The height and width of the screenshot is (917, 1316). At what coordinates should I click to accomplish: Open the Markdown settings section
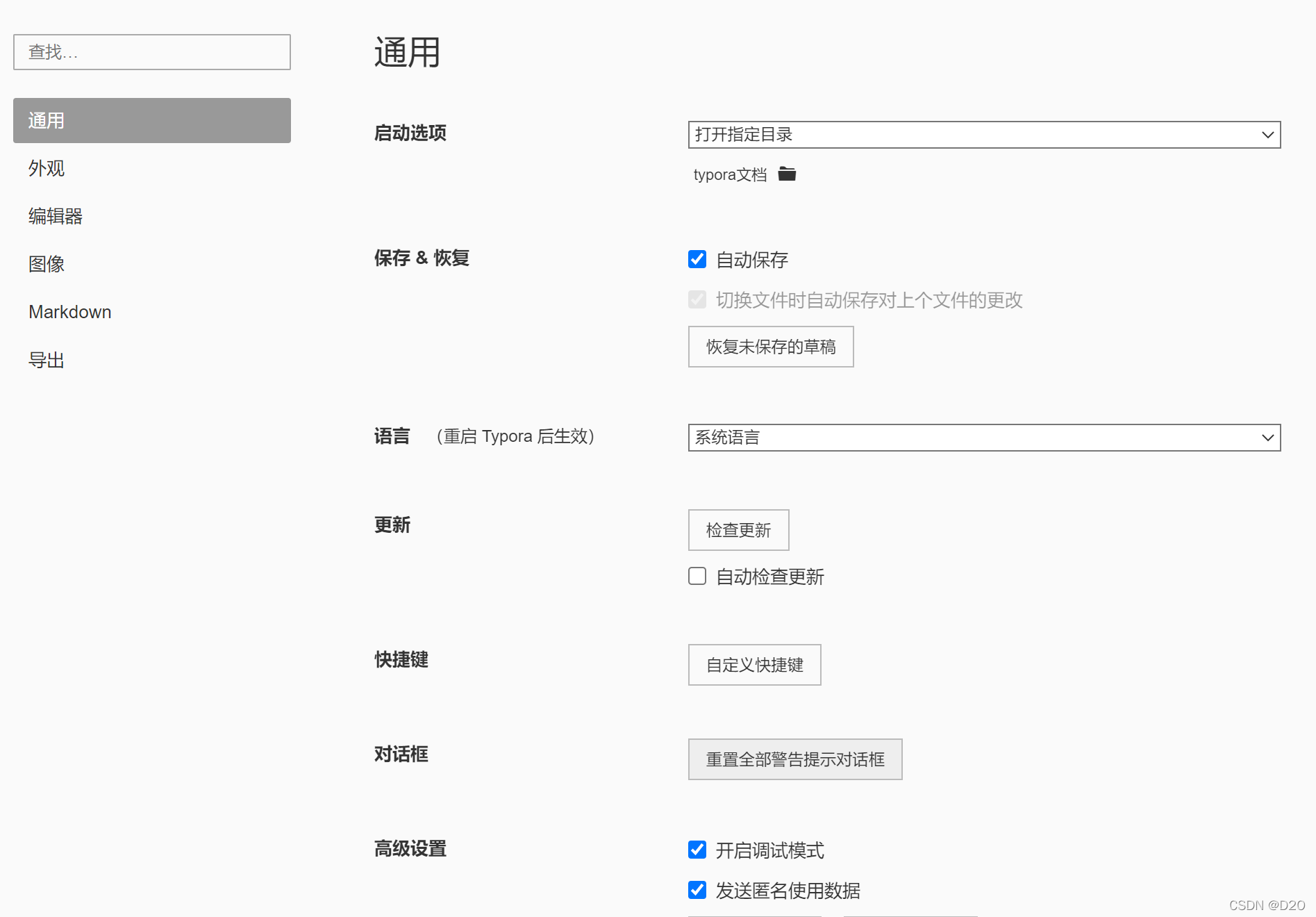pos(152,312)
